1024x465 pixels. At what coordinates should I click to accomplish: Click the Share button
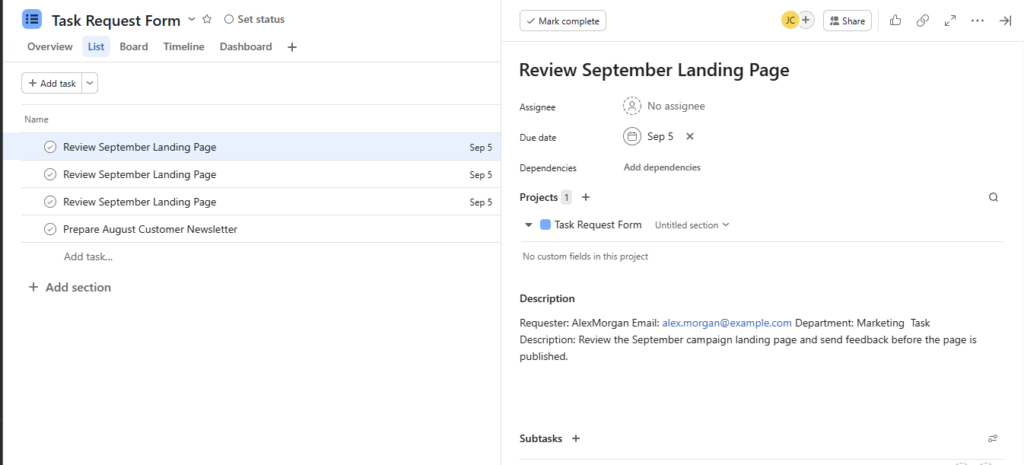(847, 21)
